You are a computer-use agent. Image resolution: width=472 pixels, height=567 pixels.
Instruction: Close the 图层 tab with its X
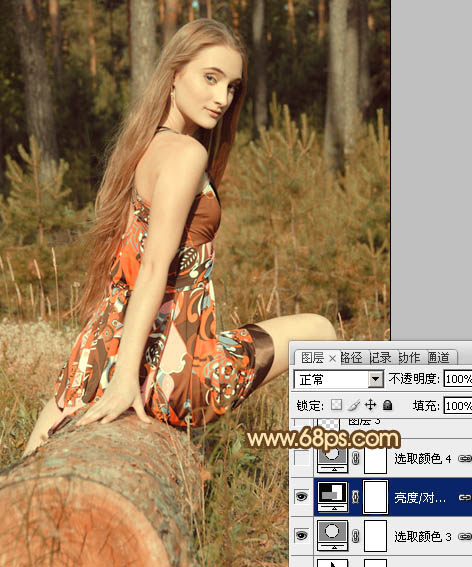332,359
